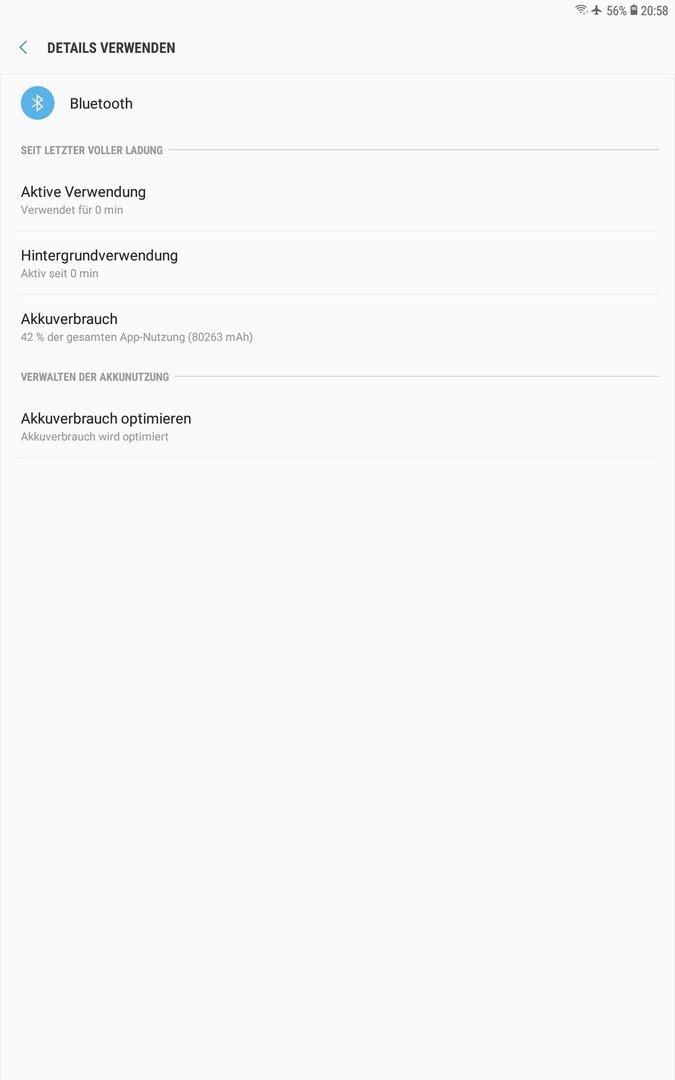
Task: Tap the Akkuverbrauch wird optimiert subtitle
Action: click(94, 437)
